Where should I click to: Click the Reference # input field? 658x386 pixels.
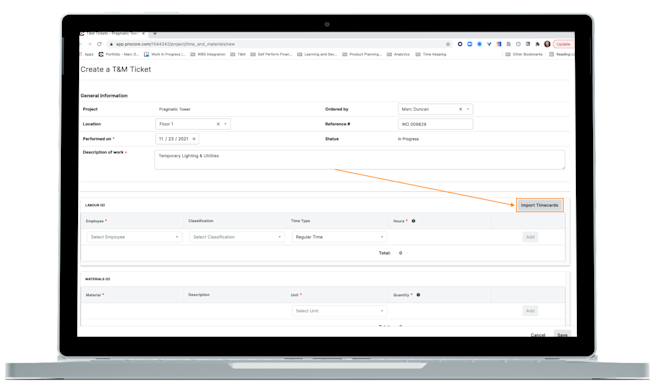point(435,124)
